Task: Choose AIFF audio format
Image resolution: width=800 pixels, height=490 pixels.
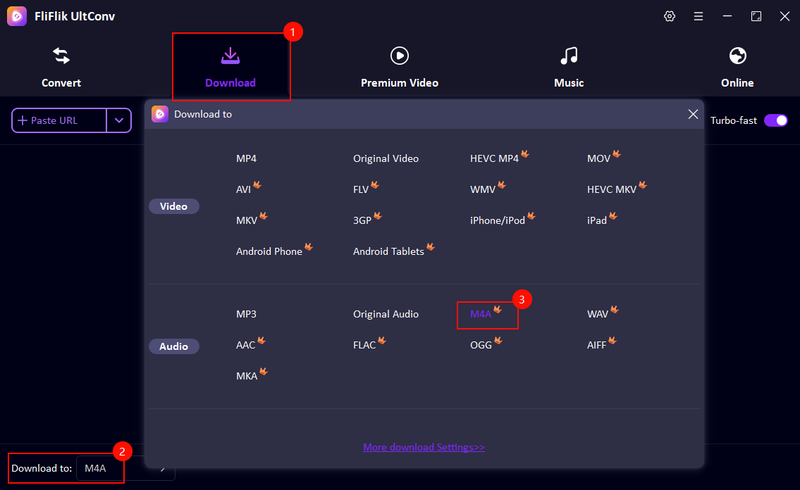Action: (596, 346)
